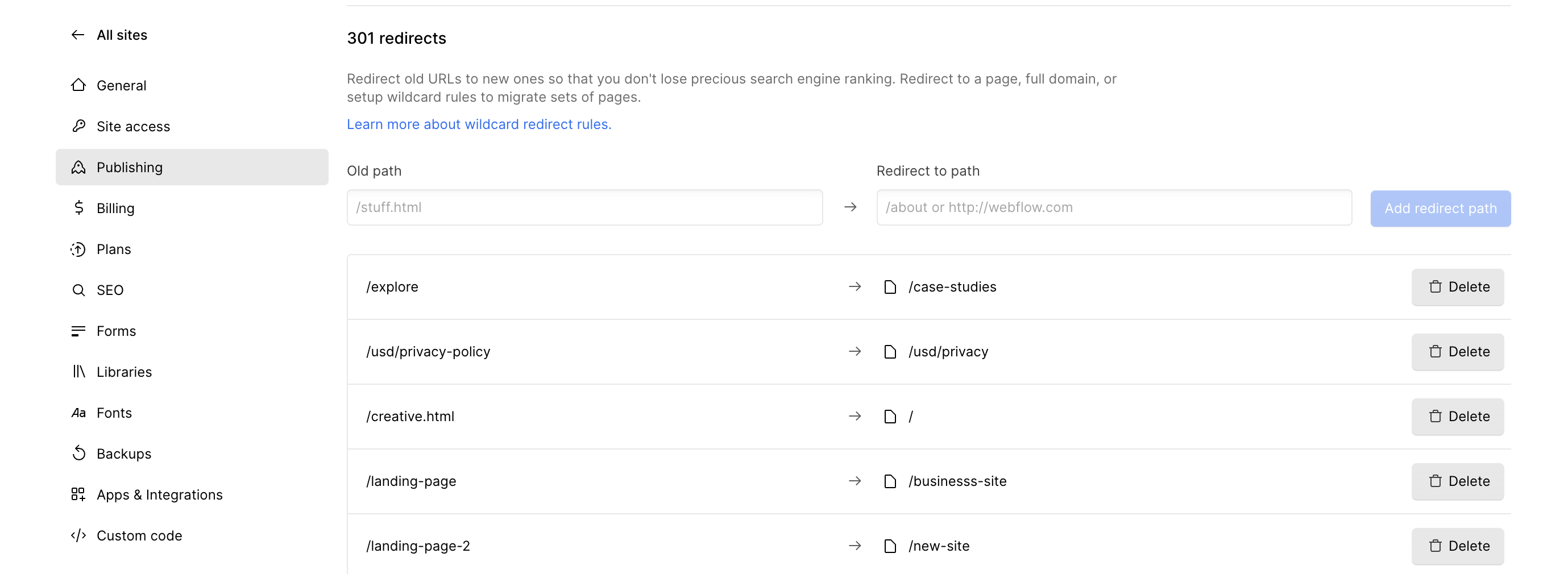
Task: Click the Fonts Aa icon
Action: pos(78,413)
